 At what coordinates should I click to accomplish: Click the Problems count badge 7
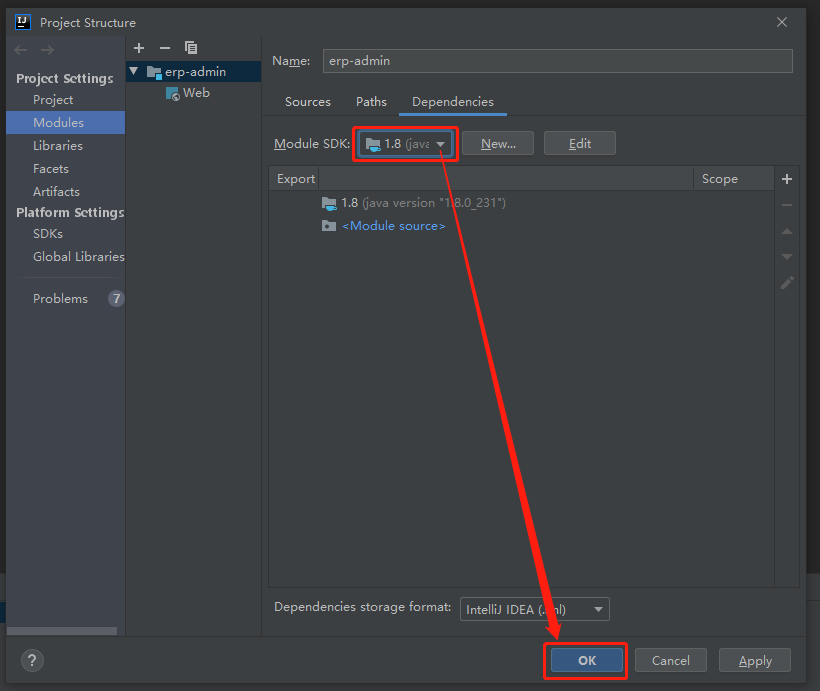[116, 299]
